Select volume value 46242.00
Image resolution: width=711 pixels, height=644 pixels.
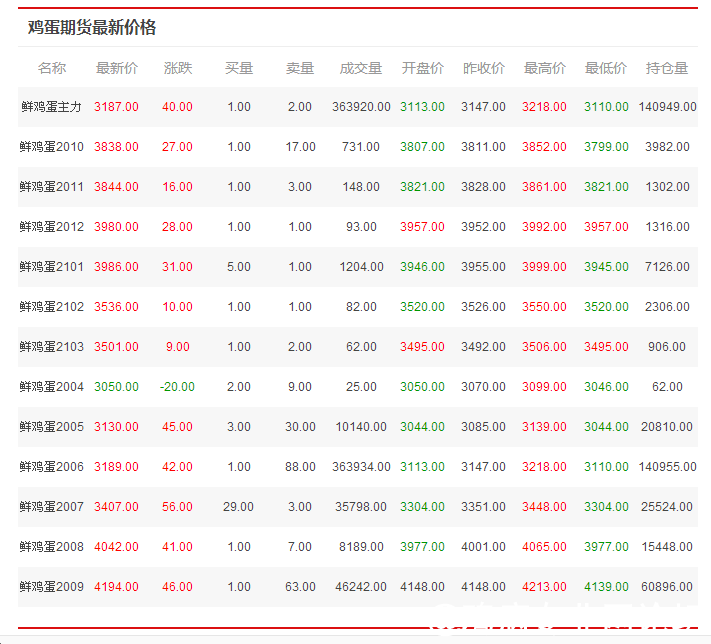(x=361, y=587)
